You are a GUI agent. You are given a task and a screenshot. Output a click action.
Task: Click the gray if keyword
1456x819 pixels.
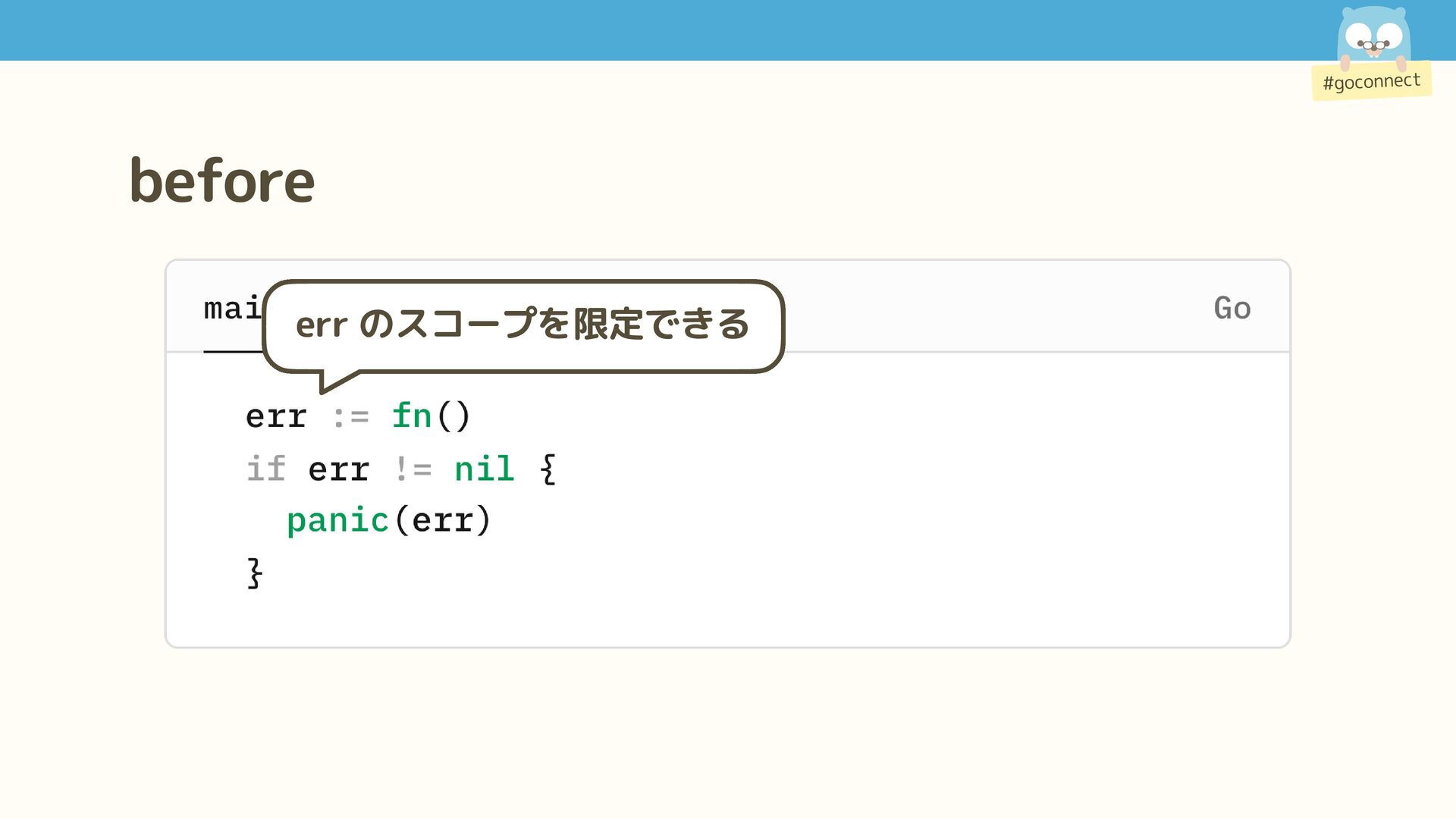tap(266, 469)
